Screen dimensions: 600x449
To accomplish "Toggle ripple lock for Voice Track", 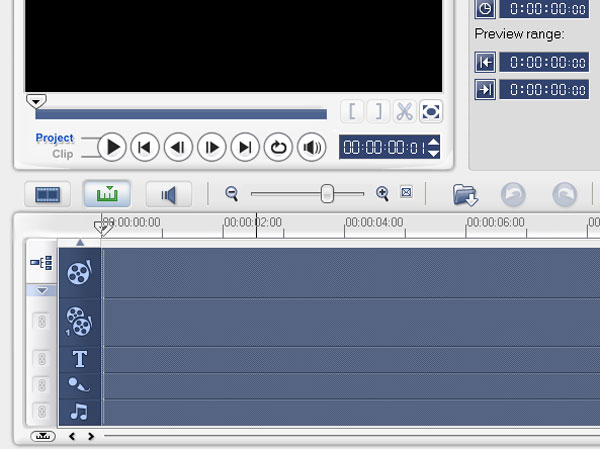I will [42, 385].
